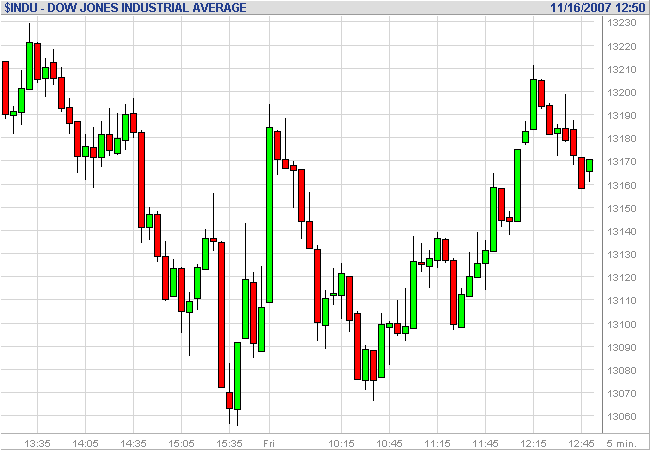Select the 13100 price axis label
Screen dimensions: 650x450
click(x=621, y=324)
